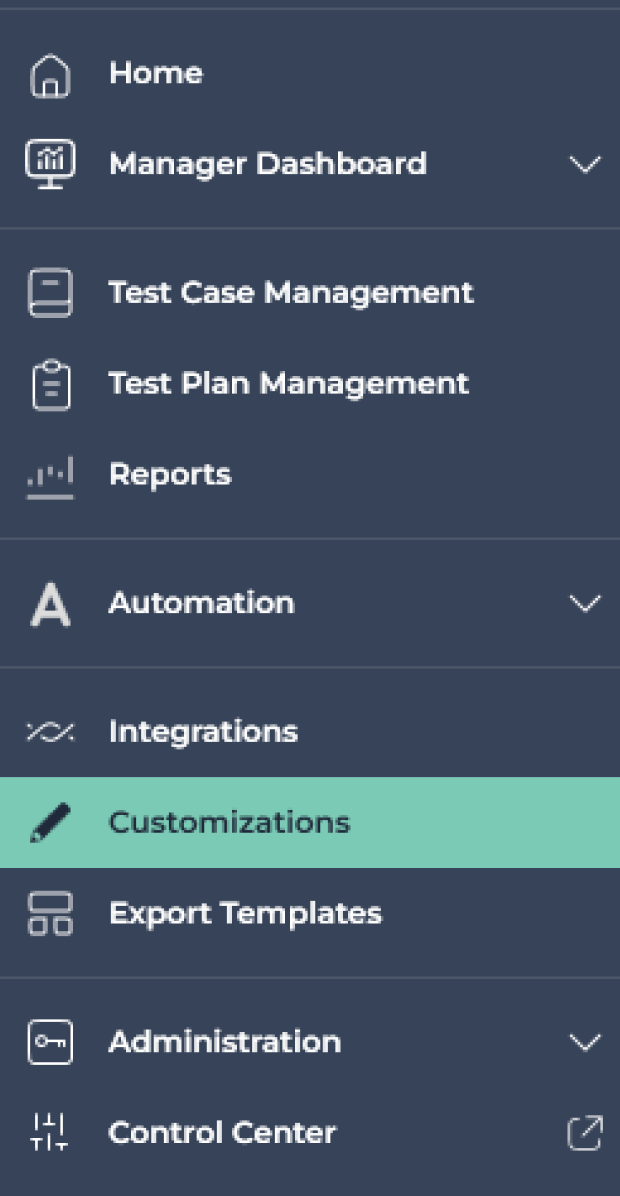Open the Test Case Management menu item
Viewport: 620px width, 1196px height.
(310, 293)
